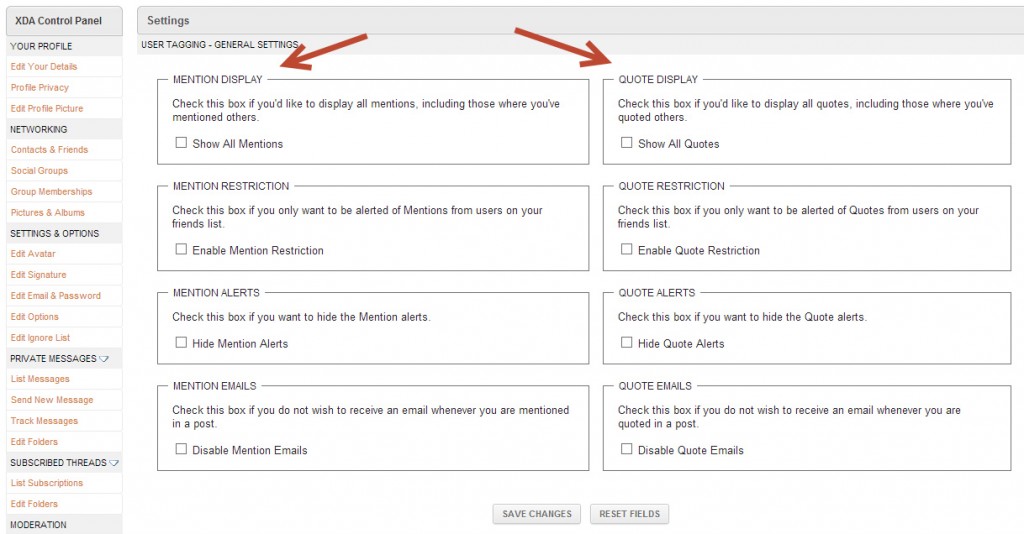Go to Profile Privacy
The width and height of the screenshot is (1024, 534).
[x=39, y=87]
